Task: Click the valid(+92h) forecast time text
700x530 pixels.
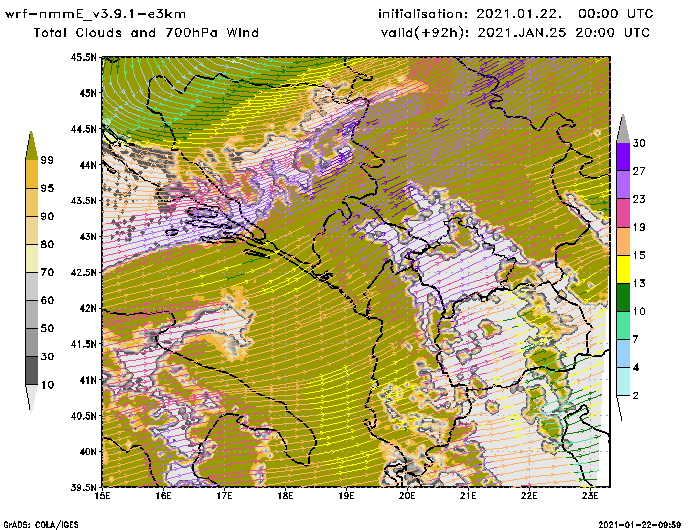Action: pos(515,33)
